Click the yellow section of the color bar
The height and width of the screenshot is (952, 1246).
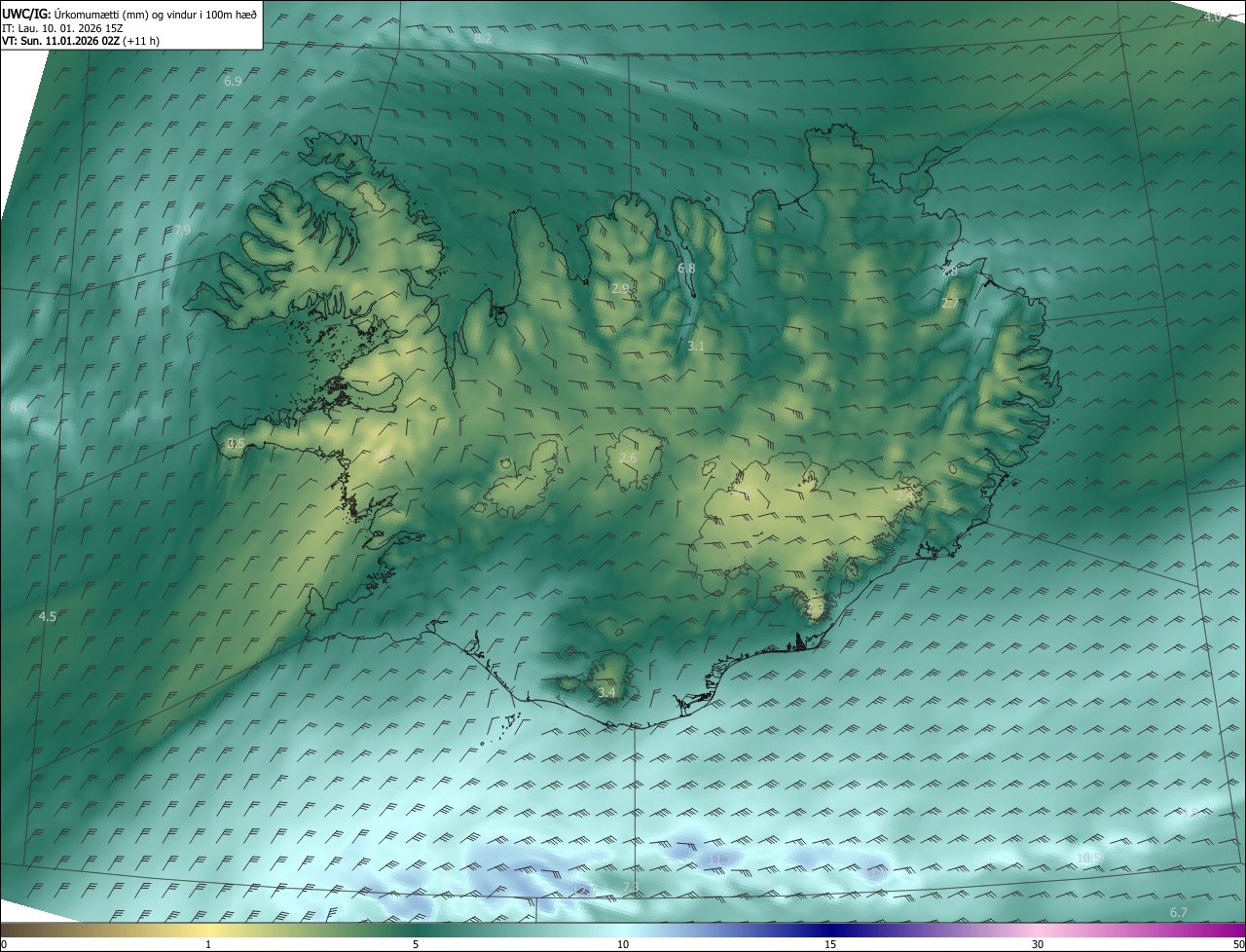coord(208,930)
